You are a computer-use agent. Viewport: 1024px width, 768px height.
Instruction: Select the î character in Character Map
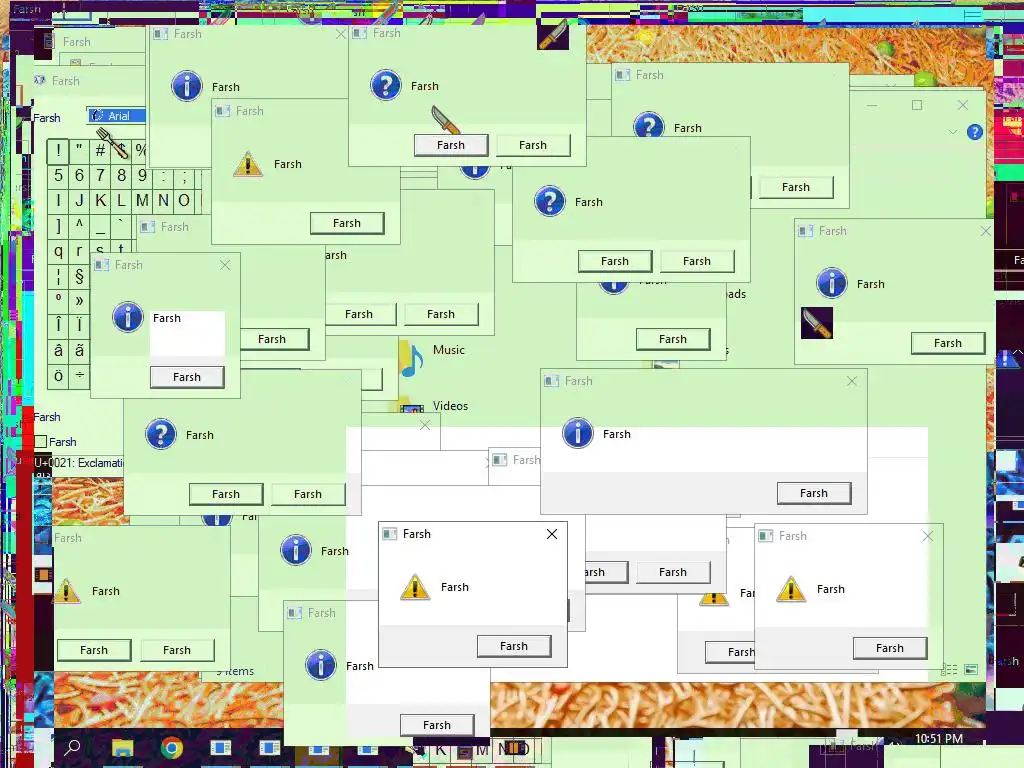(58, 325)
